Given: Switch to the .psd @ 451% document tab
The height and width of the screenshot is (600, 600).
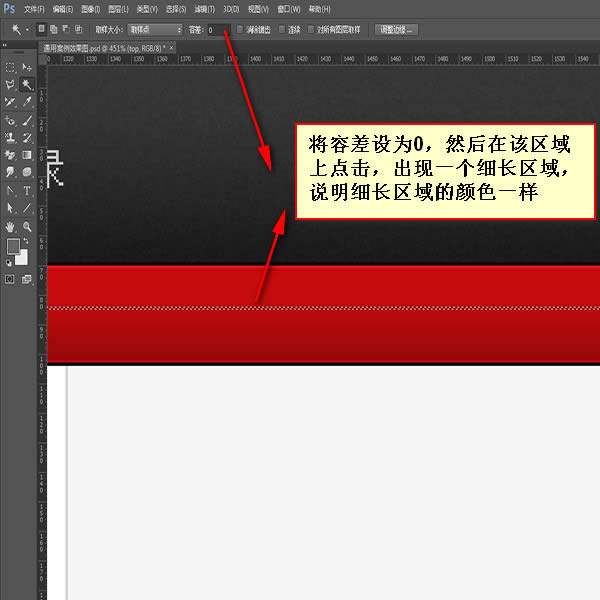Looking at the screenshot, I should (x=104, y=48).
